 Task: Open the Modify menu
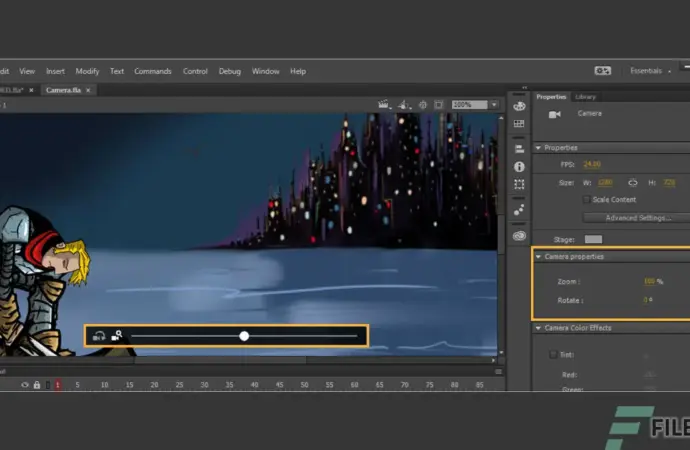click(87, 71)
